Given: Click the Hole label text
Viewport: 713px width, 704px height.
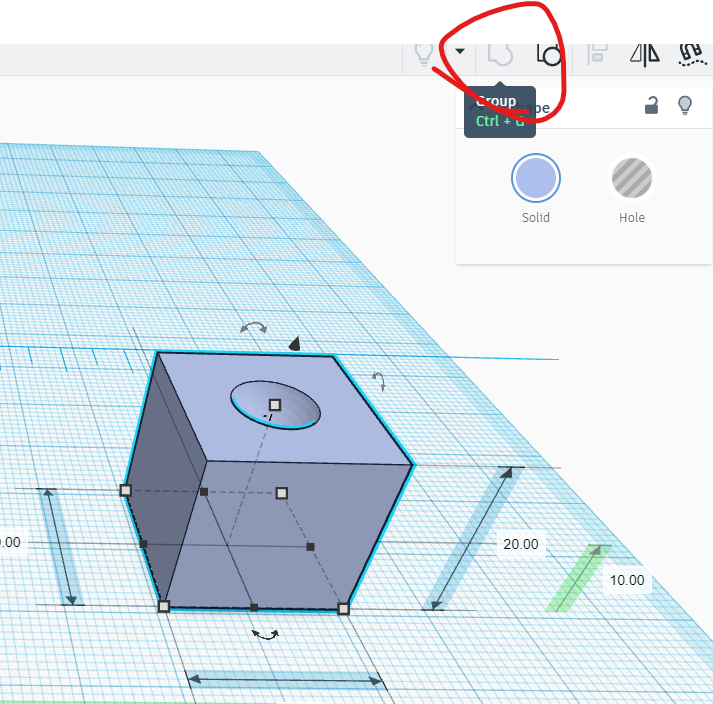Looking at the screenshot, I should click(632, 217).
